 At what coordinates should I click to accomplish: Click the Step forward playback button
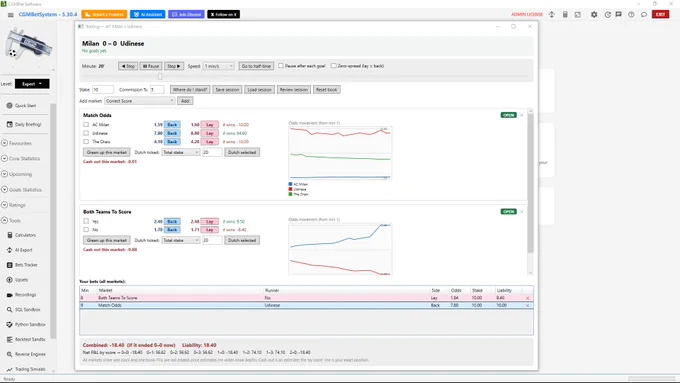coord(174,66)
